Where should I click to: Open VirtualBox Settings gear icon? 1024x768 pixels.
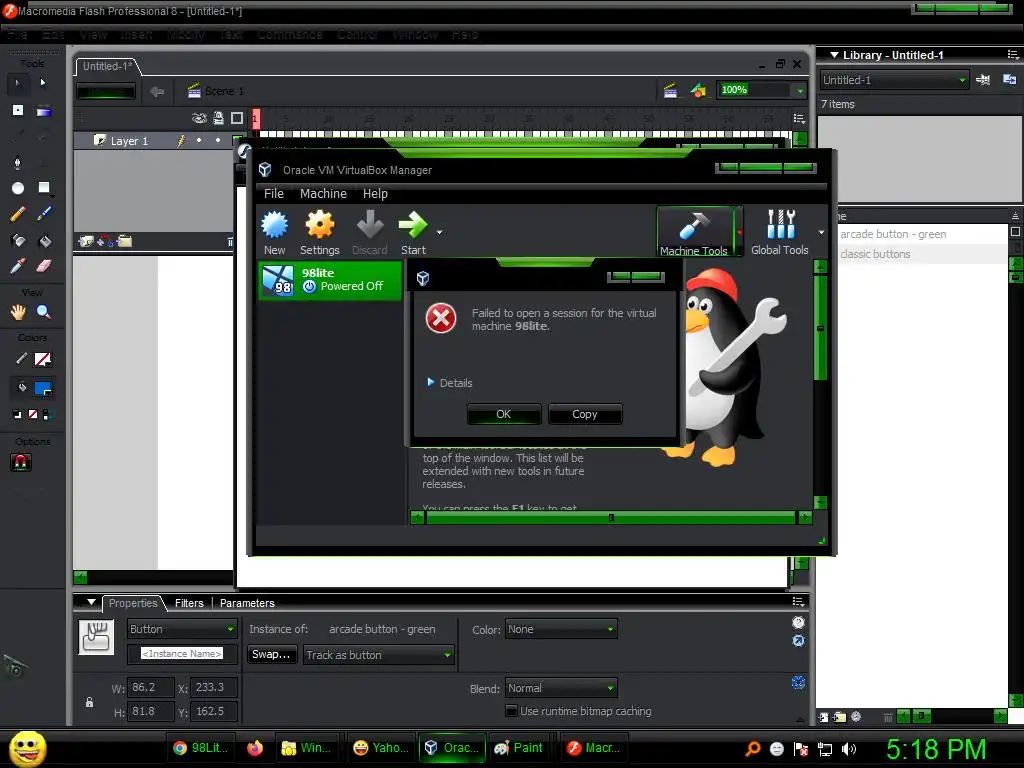(320, 232)
